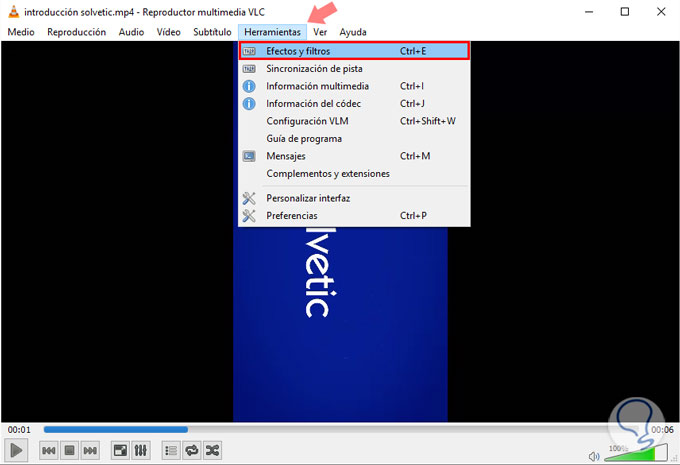Click the VLC cone title bar icon
Screen dimensions: 680x465
pos(14,12)
